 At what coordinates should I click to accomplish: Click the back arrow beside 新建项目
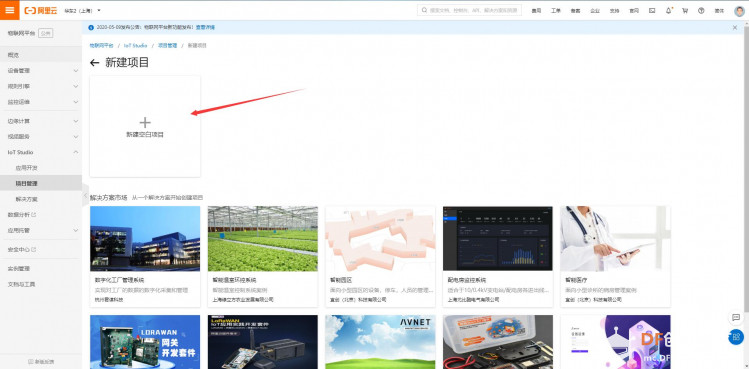(95, 63)
